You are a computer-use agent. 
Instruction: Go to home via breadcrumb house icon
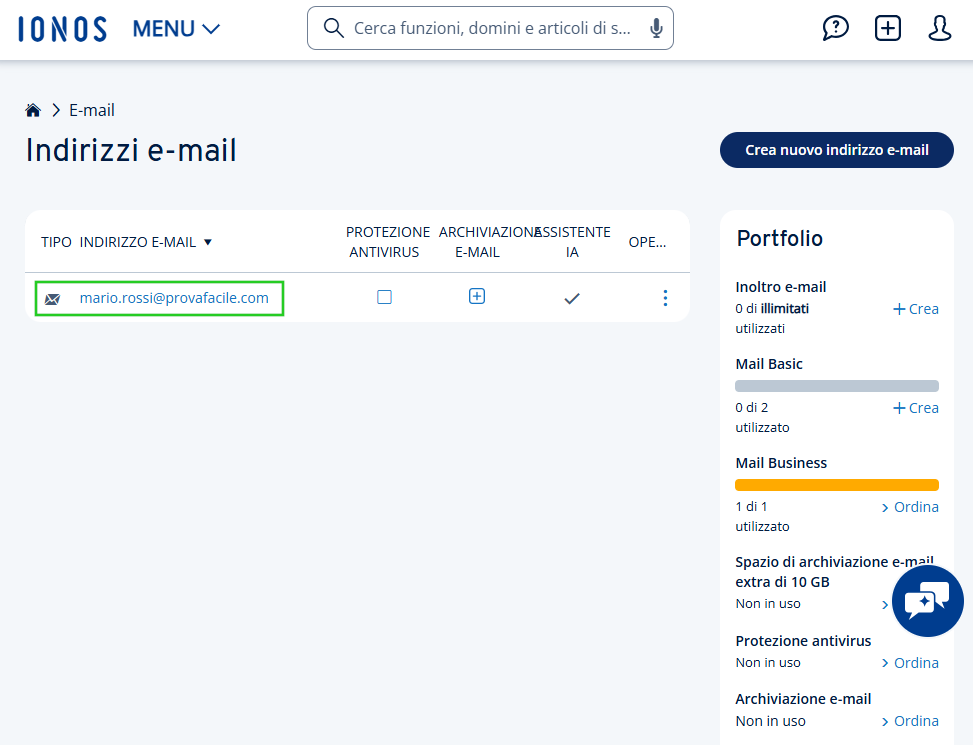33,110
